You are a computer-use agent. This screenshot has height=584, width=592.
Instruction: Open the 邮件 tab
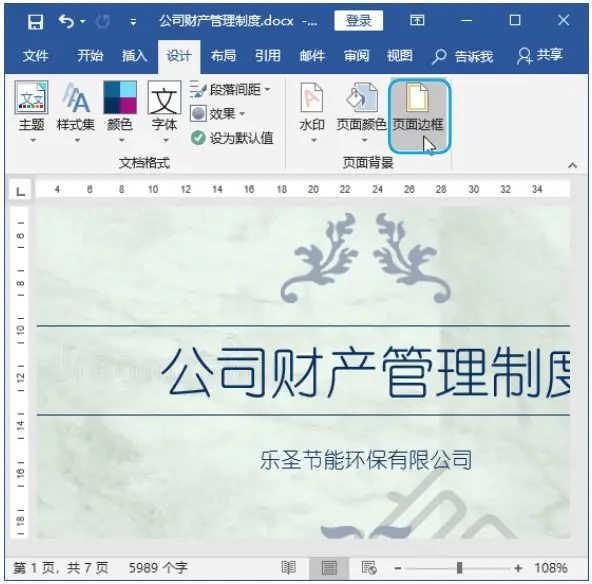pos(312,56)
